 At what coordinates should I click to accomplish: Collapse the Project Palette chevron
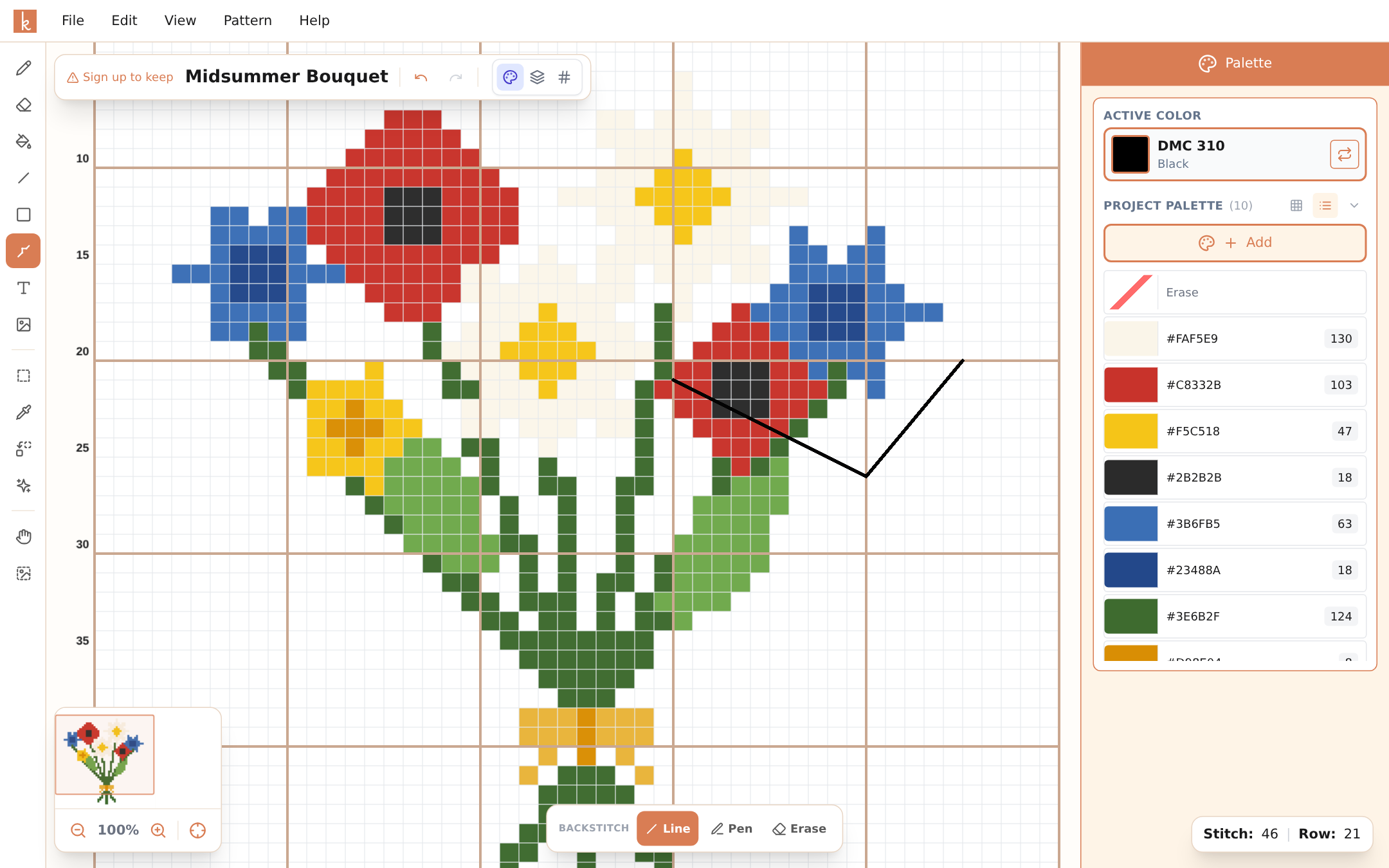coord(1354,206)
